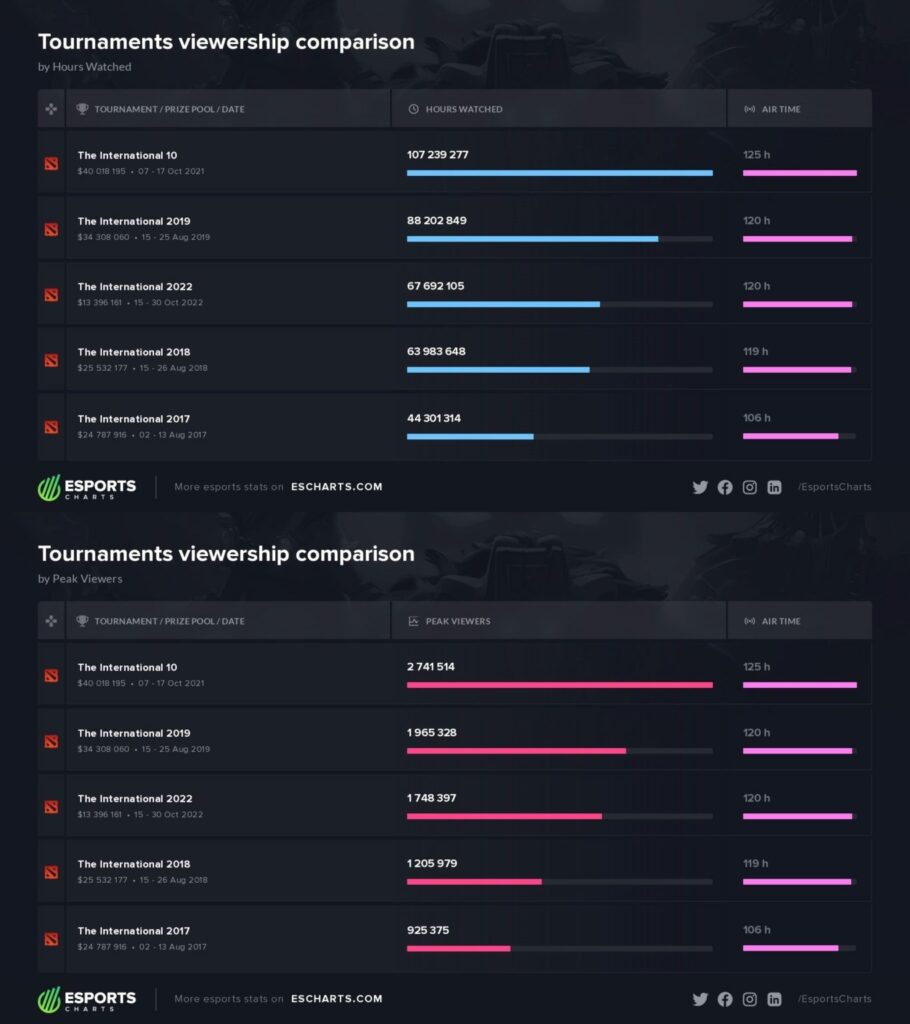The height and width of the screenshot is (1024, 910).
Task: Click the gamepad icon in Hours Watched table header
Action: point(51,109)
